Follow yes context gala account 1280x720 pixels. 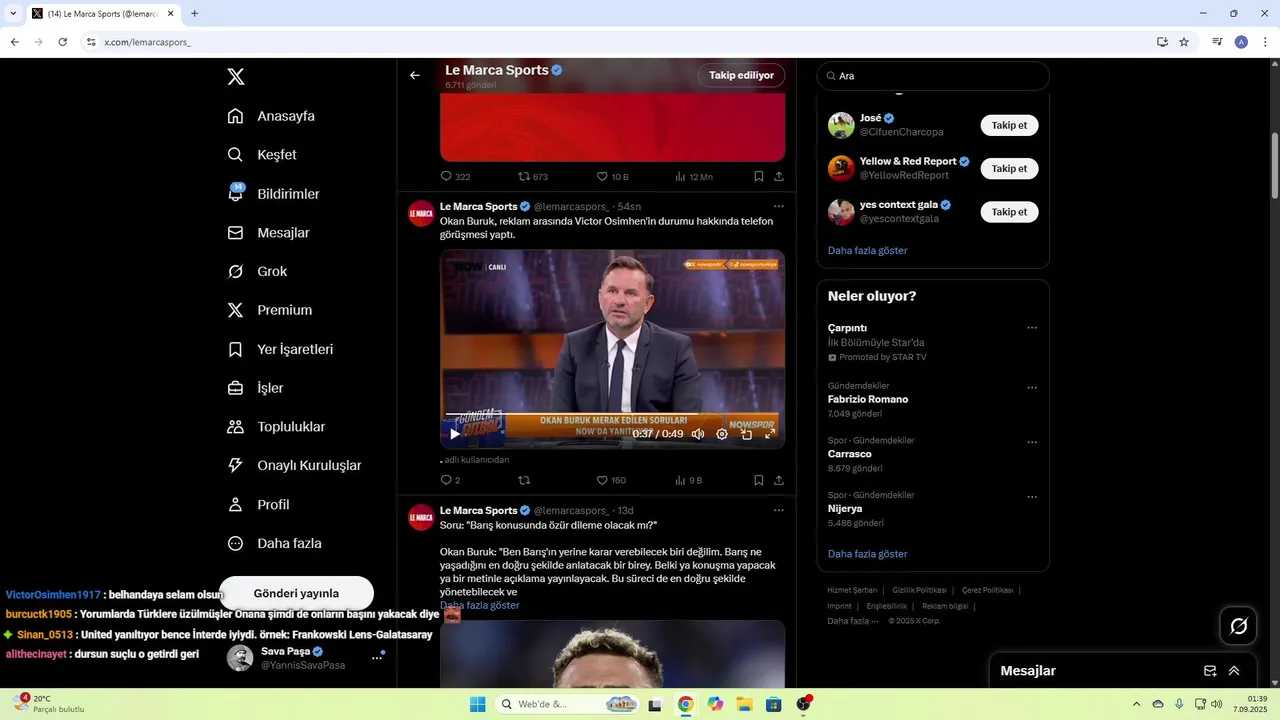[1009, 212]
